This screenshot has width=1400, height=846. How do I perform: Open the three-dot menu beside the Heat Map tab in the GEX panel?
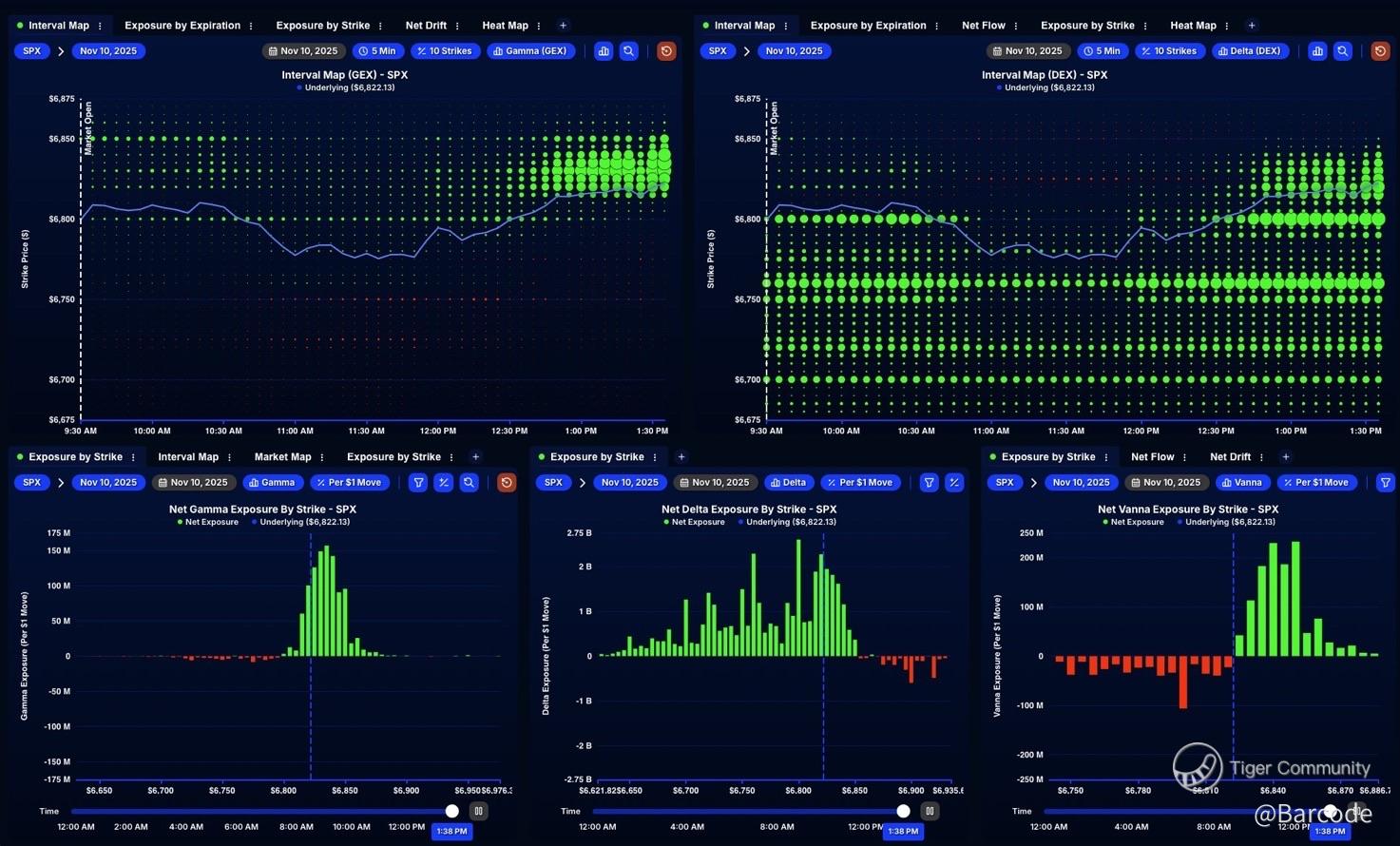click(539, 26)
